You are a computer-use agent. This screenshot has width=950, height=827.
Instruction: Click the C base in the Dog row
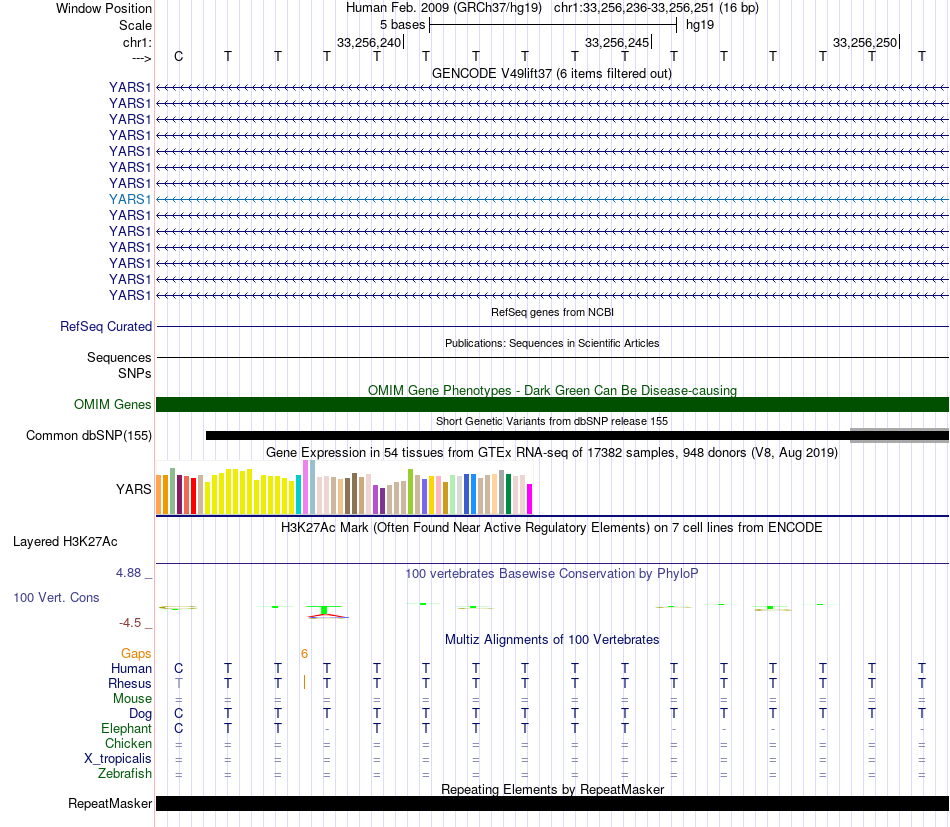[178, 714]
